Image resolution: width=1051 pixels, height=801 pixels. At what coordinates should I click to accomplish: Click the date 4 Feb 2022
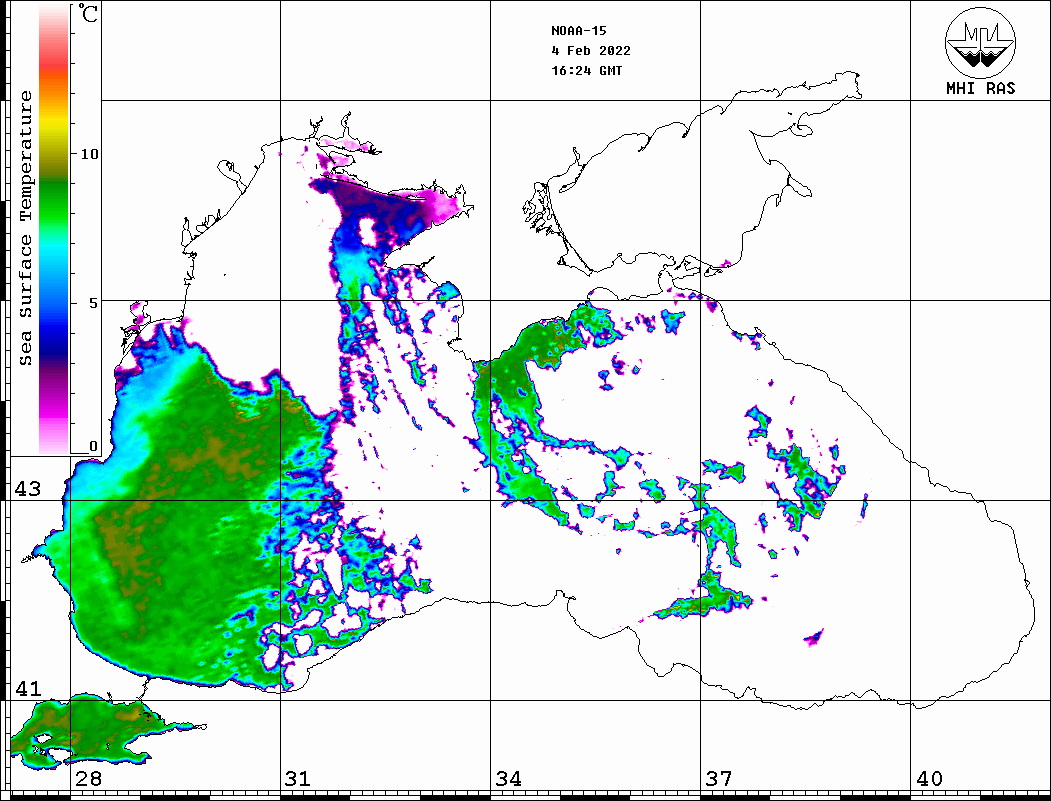coord(591,51)
